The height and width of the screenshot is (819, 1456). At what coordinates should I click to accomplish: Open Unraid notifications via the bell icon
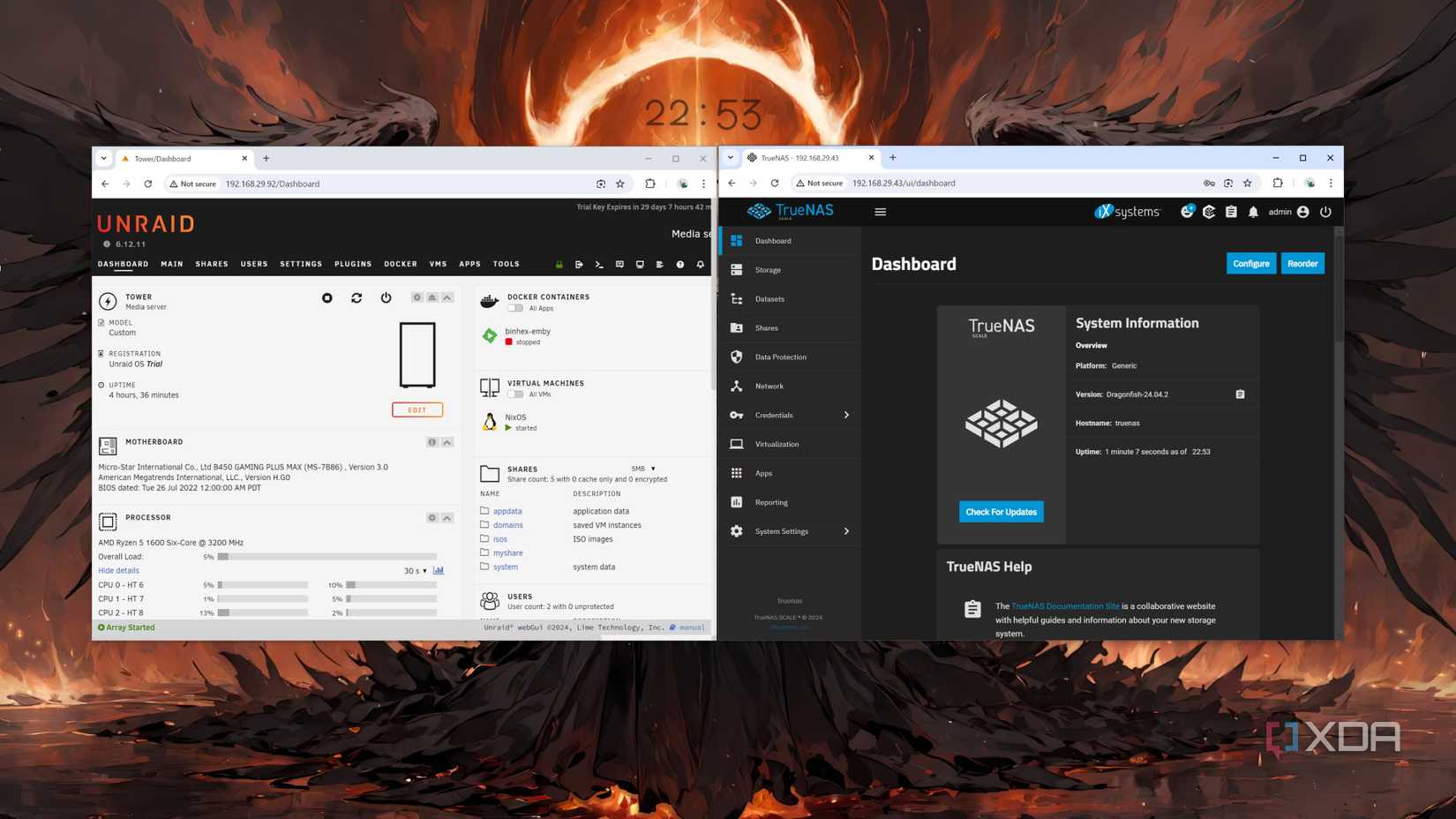point(699,264)
